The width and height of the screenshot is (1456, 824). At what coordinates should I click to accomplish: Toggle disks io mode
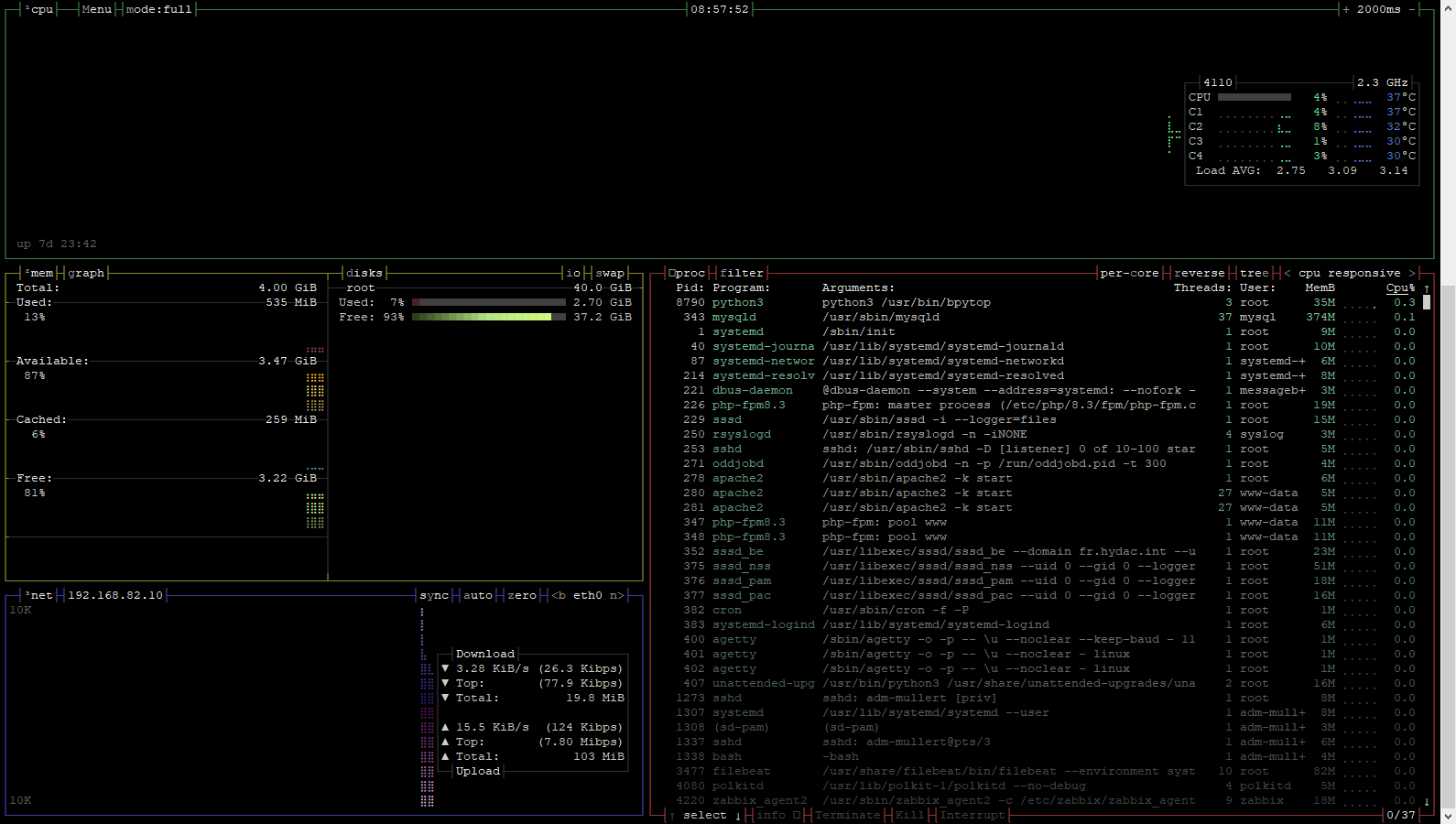(x=573, y=273)
